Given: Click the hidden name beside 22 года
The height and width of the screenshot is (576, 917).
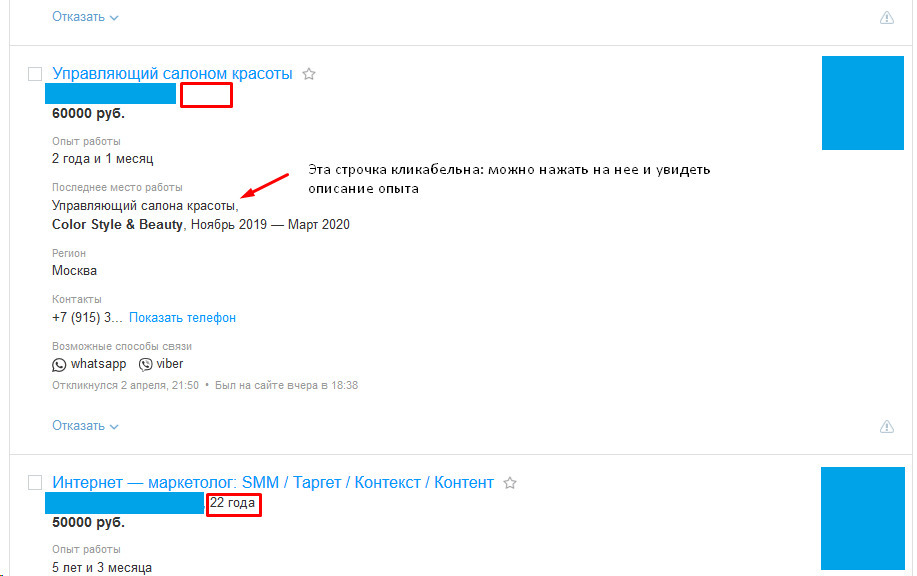Looking at the screenshot, I should (x=125, y=503).
